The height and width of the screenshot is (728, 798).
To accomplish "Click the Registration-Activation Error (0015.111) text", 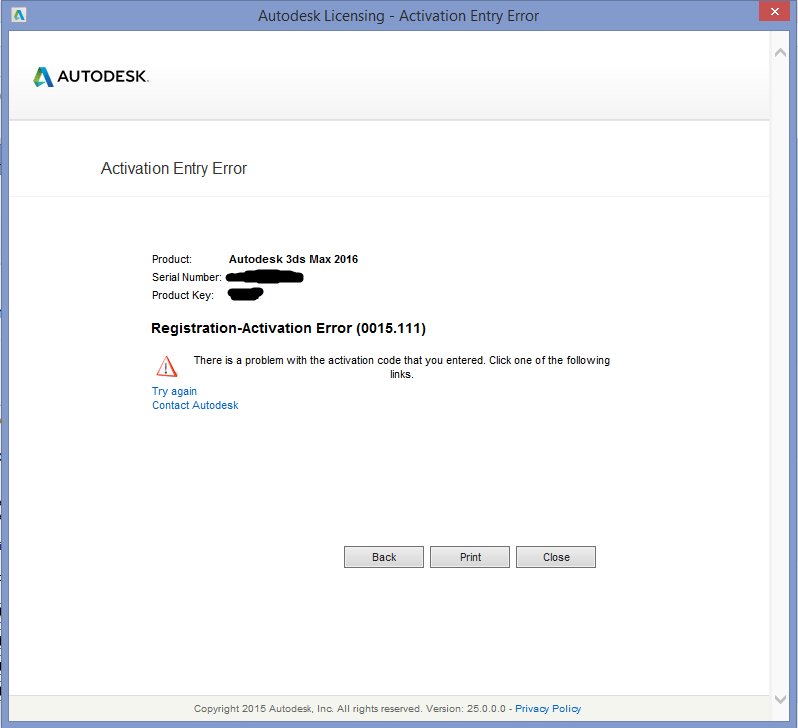I will pyautogui.click(x=288, y=328).
